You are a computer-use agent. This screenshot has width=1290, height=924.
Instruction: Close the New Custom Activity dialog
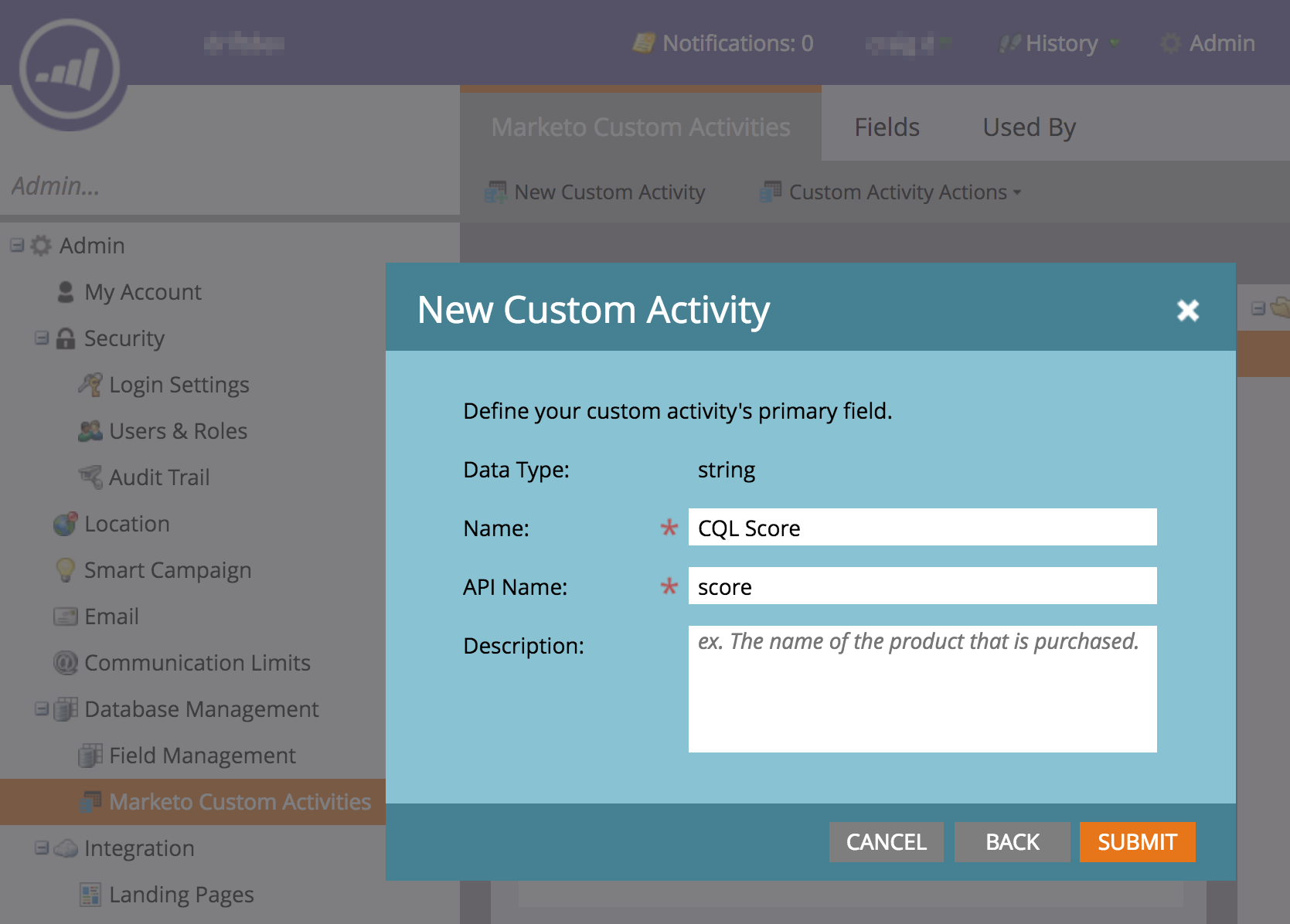coord(1188,311)
